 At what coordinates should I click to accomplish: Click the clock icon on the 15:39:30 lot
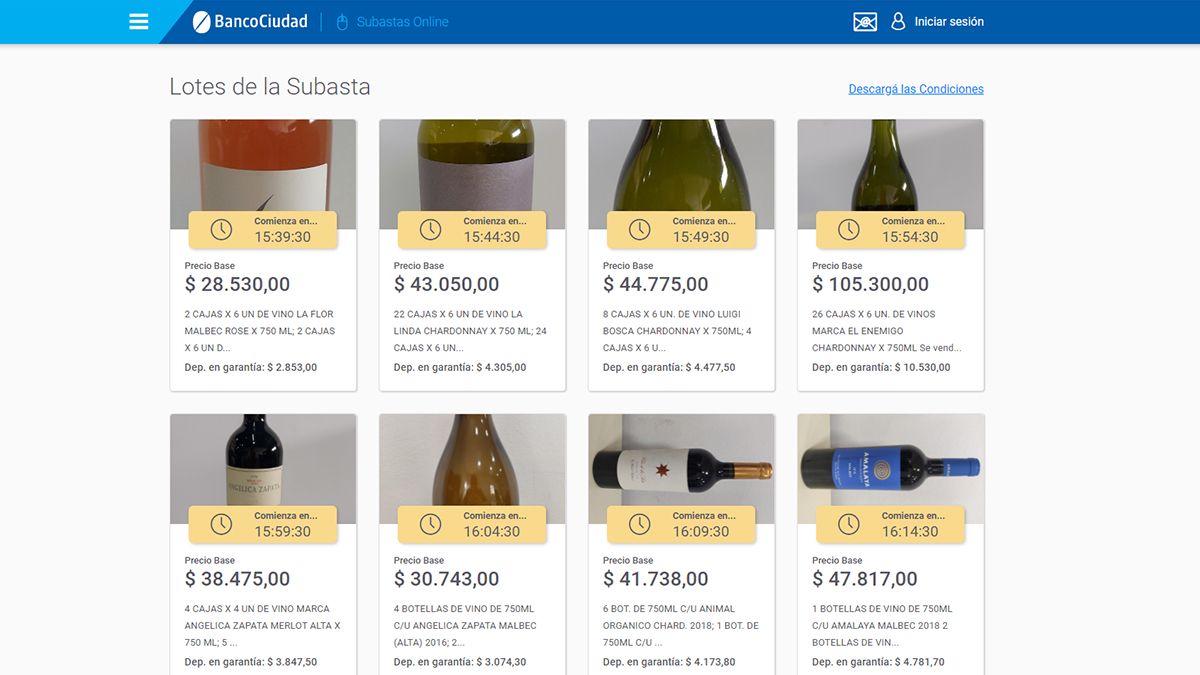(221, 228)
